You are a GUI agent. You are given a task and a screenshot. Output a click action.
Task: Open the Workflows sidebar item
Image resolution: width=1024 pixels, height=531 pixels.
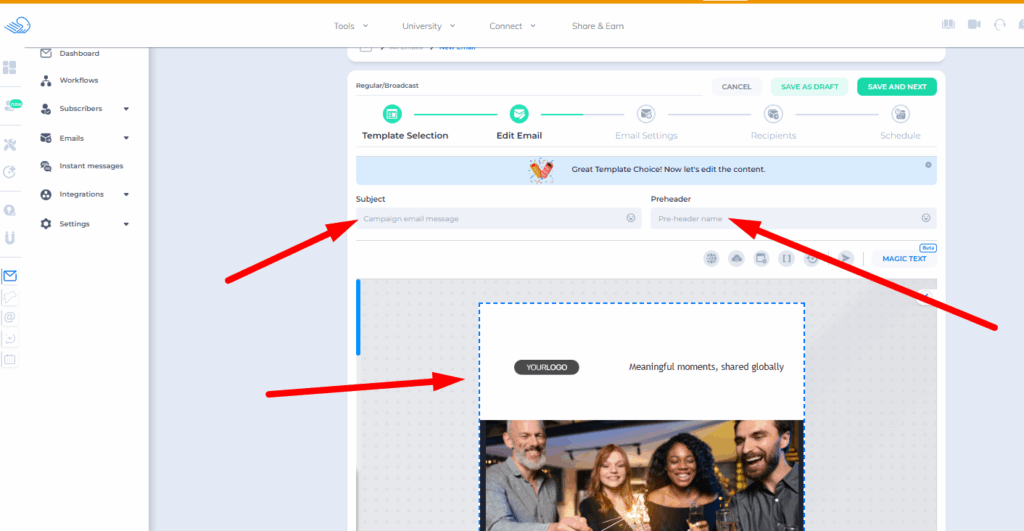(78, 80)
